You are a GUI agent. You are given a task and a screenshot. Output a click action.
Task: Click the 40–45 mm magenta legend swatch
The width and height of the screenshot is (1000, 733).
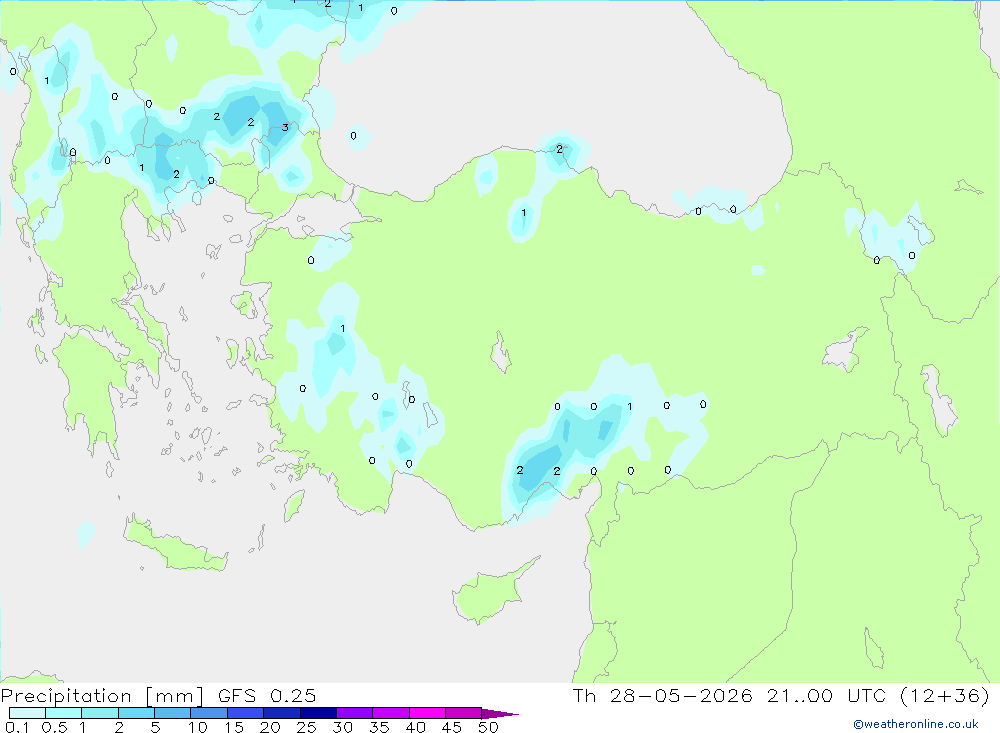click(427, 713)
